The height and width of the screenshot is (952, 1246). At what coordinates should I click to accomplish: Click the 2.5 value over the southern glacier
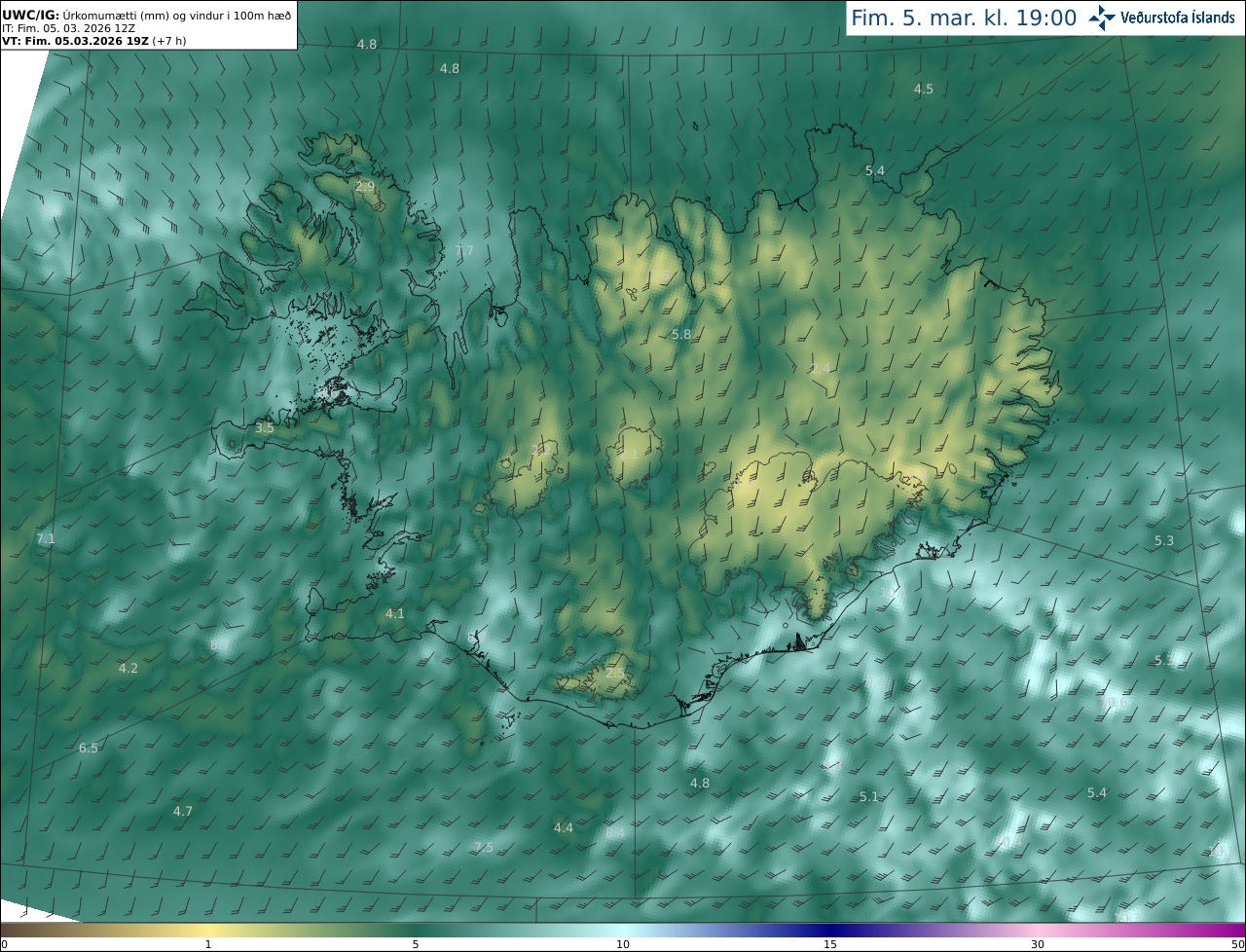(615, 673)
